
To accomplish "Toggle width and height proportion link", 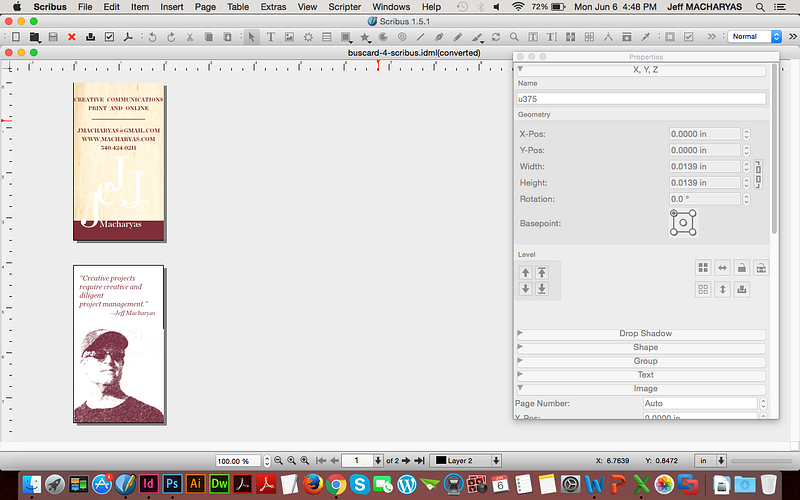I will pyautogui.click(x=758, y=174).
